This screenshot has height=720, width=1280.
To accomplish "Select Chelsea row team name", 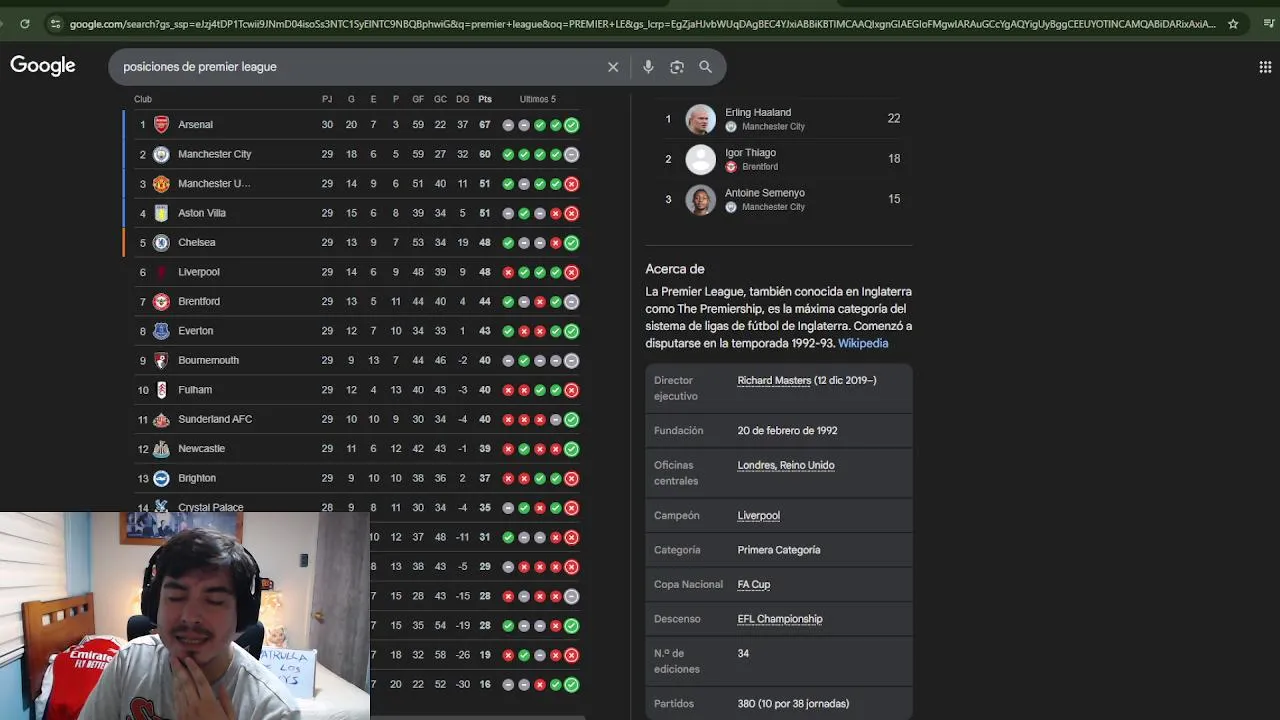I will [196, 242].
